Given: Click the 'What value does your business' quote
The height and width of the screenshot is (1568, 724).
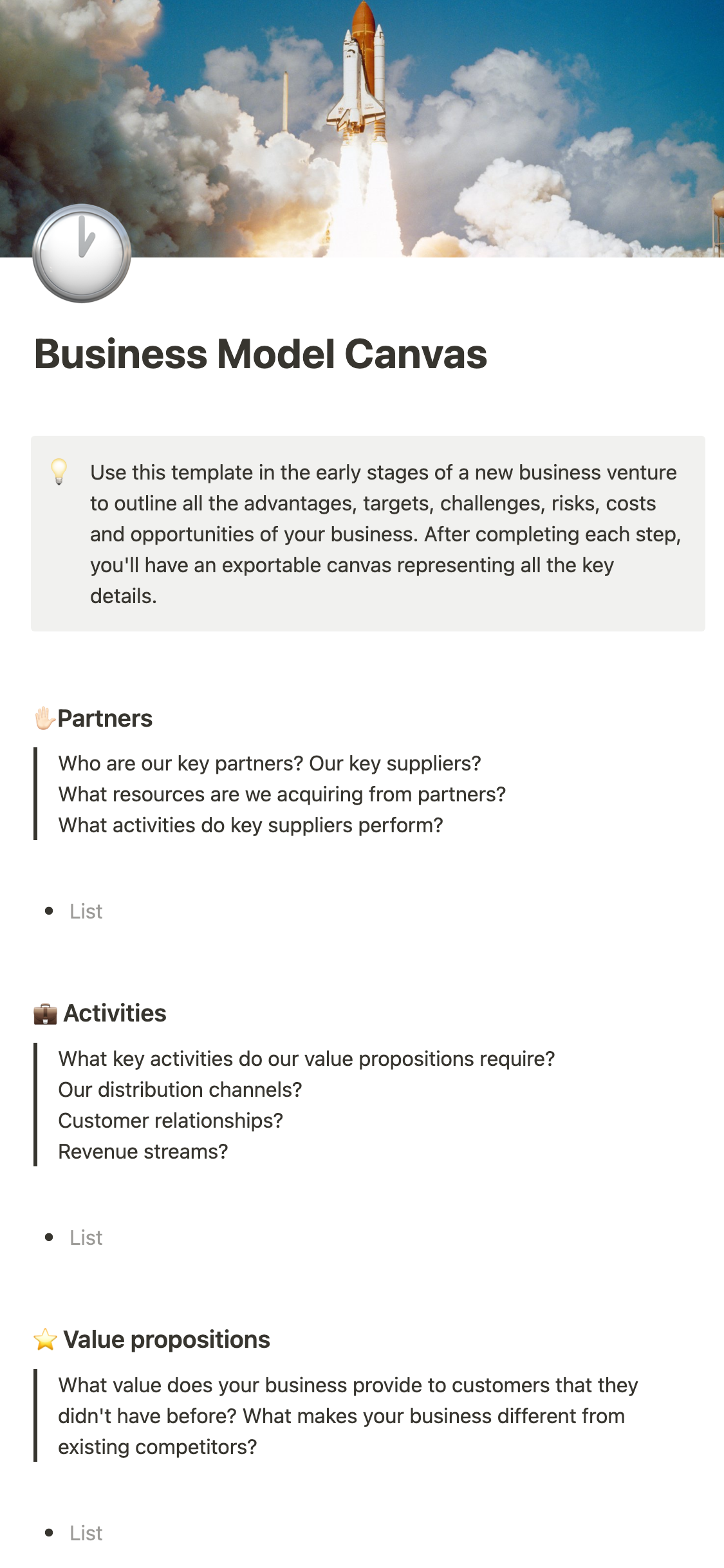Looking at the screenshot, I should [x=348, y=1415].
